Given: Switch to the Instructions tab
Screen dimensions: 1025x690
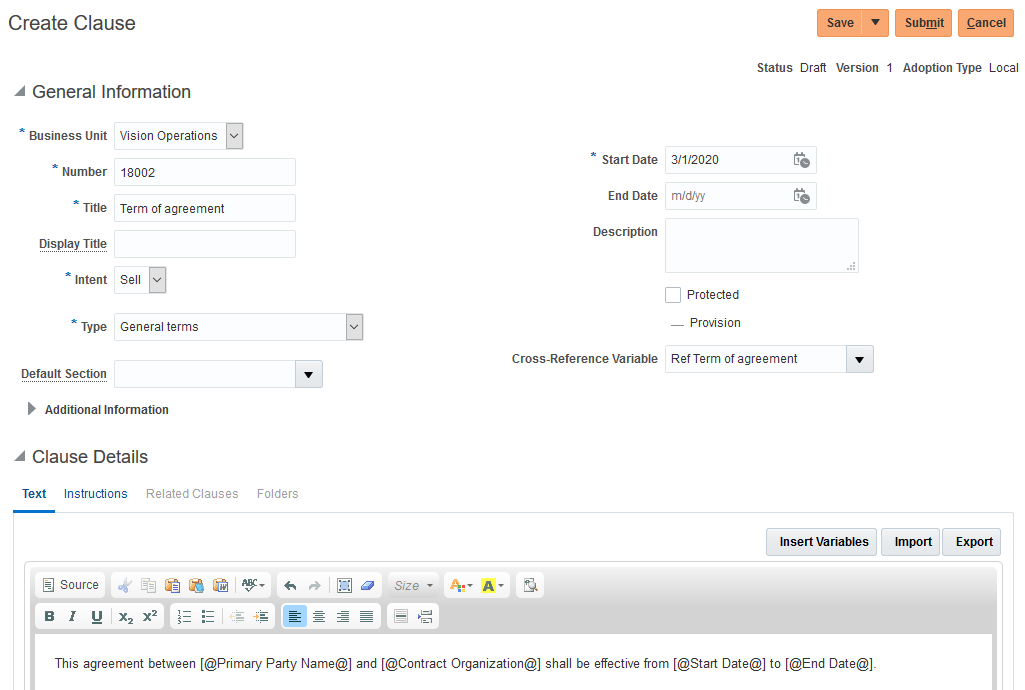Looking at the screenshot, I should (95, 494).
